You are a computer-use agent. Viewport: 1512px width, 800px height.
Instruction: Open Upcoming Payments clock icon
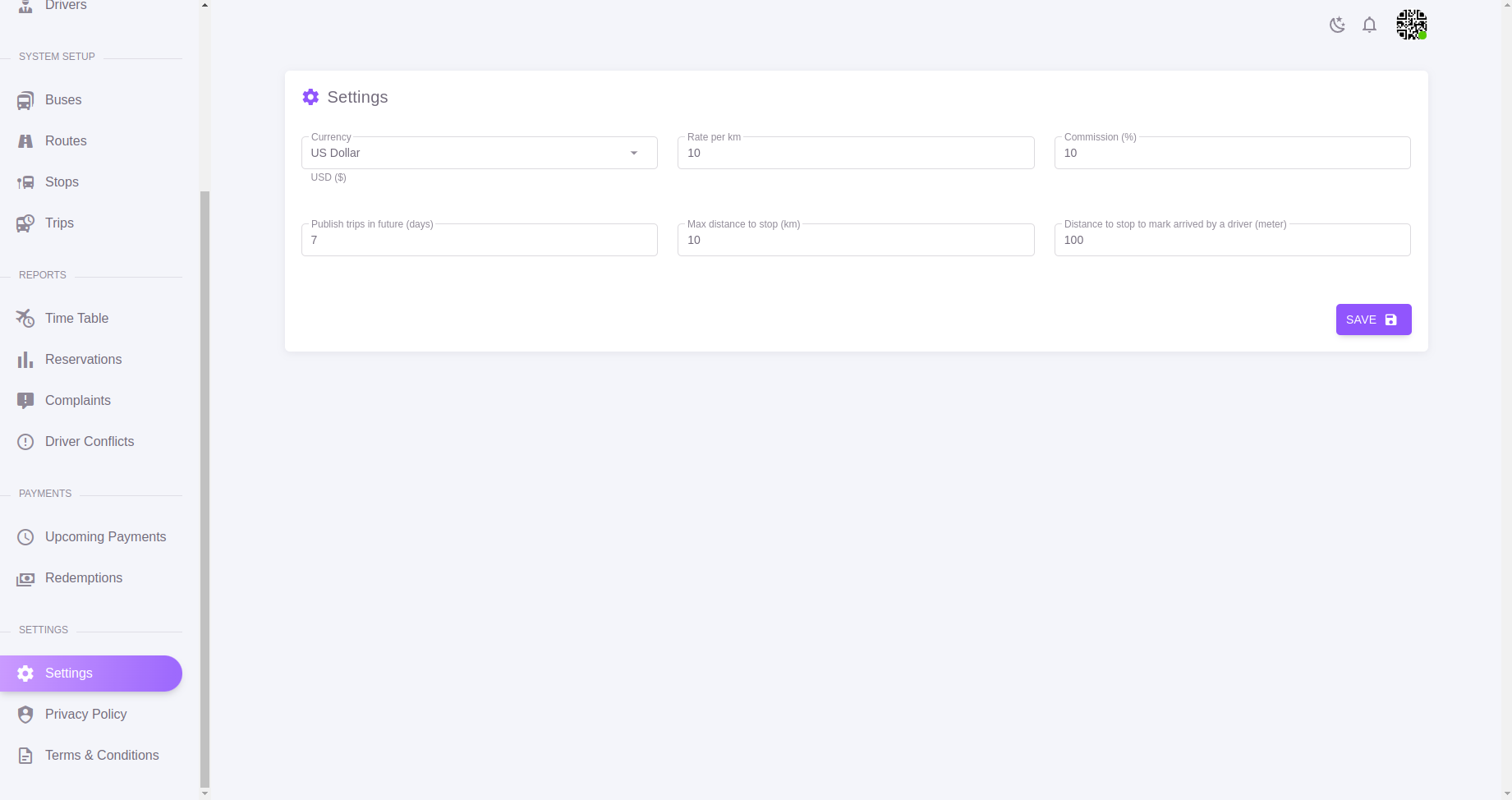[25, 536]
